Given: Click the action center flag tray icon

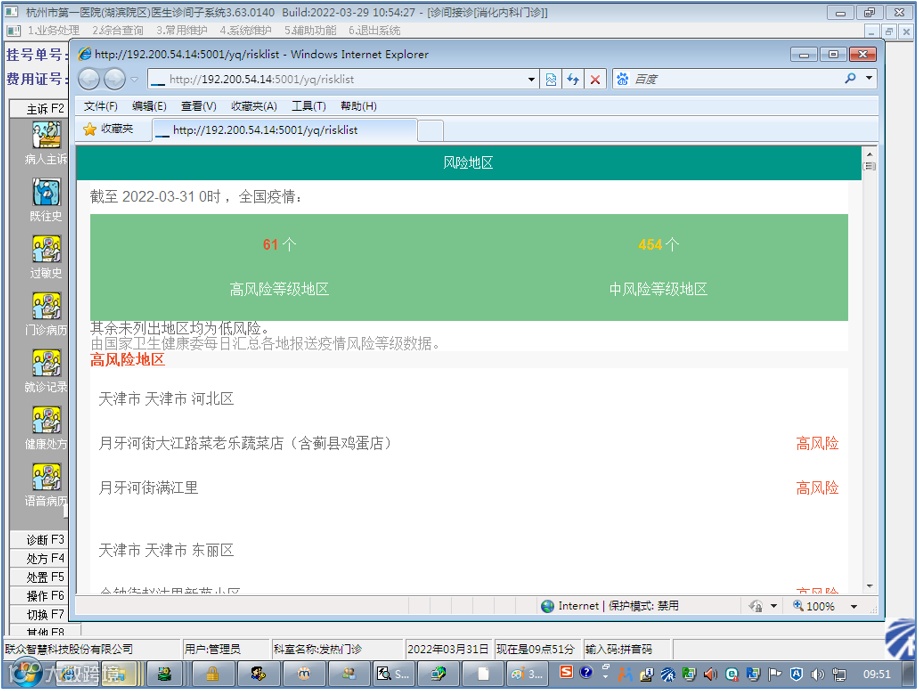Looking at the screenshot, I should pos(775,675).
